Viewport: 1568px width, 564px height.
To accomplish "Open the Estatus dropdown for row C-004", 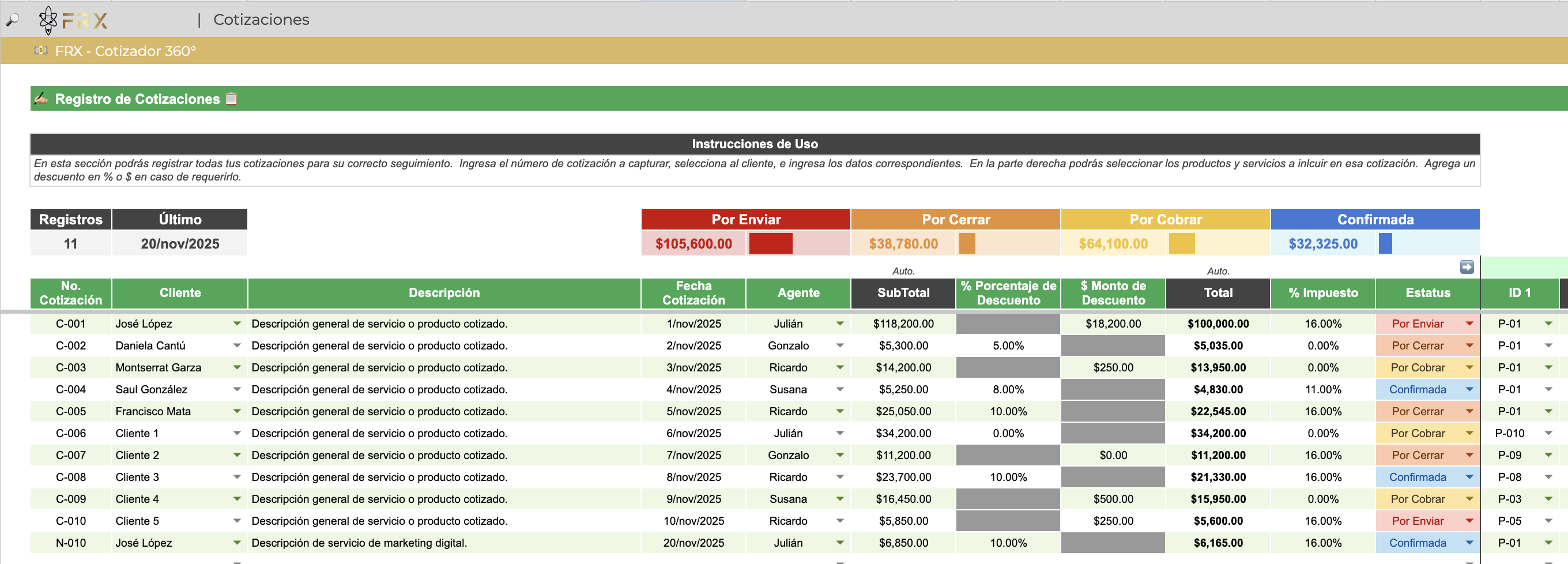I will tap(1469, 390).
